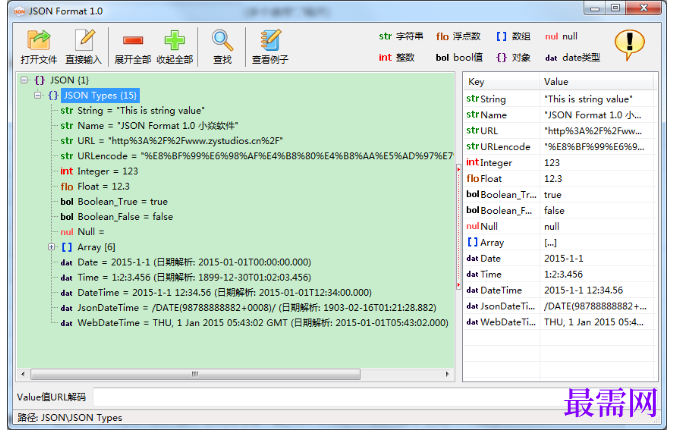
Task: Click the horizontal scrollbar thumb of tree
Action: [195, 374]
